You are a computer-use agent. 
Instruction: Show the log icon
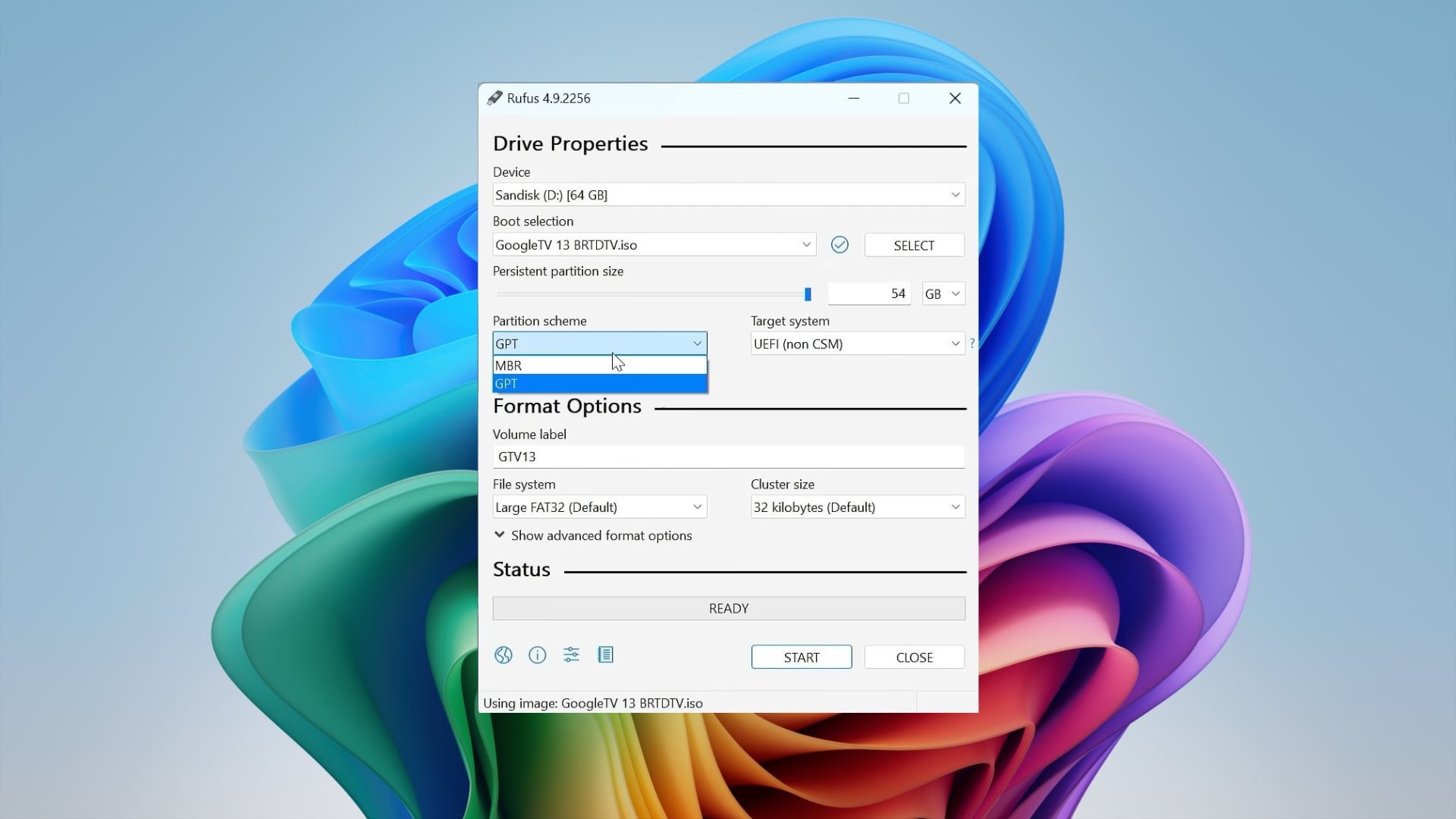(x=605, y=655)
